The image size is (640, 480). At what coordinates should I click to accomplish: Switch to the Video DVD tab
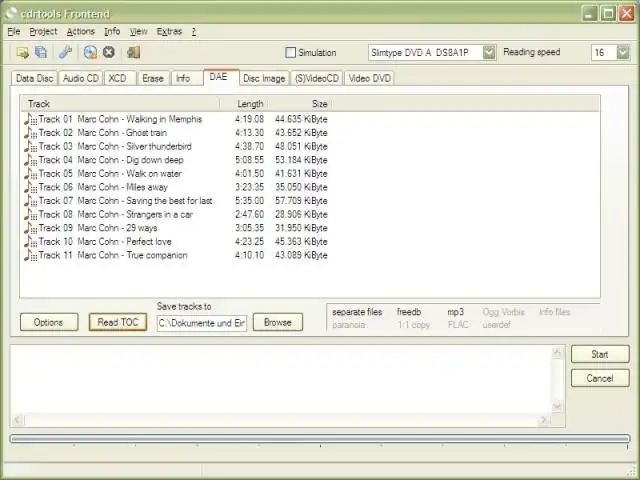369,78
